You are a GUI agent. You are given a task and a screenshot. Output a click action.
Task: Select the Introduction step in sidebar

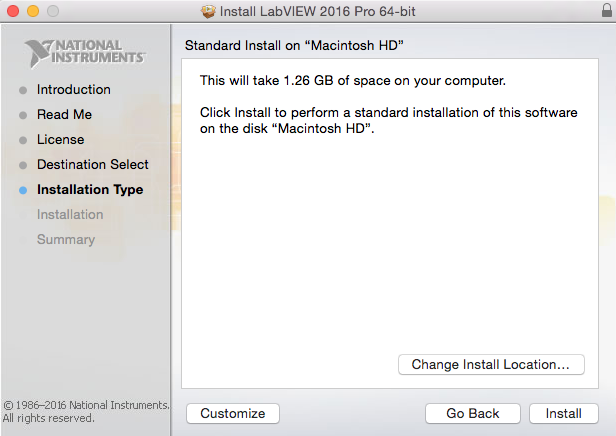74,90
